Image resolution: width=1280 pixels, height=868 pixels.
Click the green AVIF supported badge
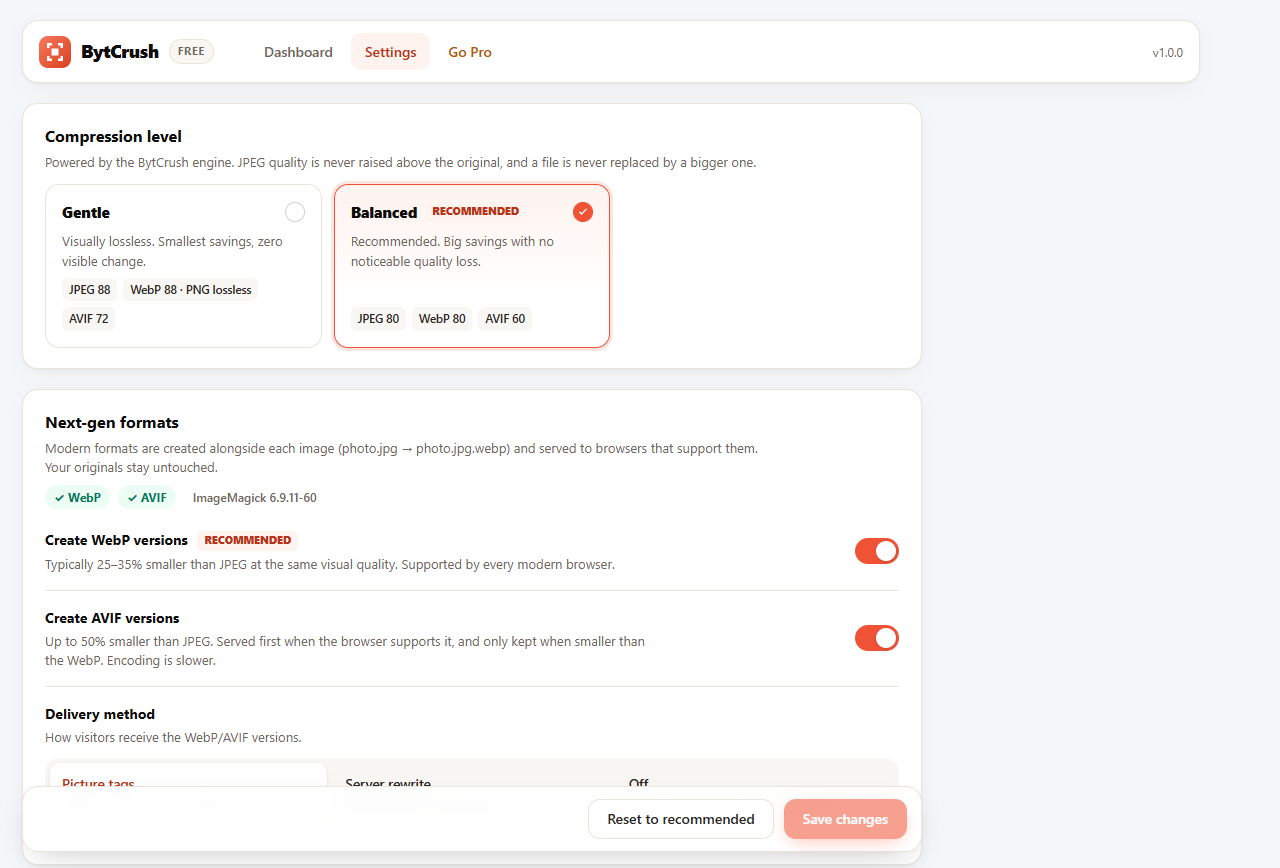point(147,497)
